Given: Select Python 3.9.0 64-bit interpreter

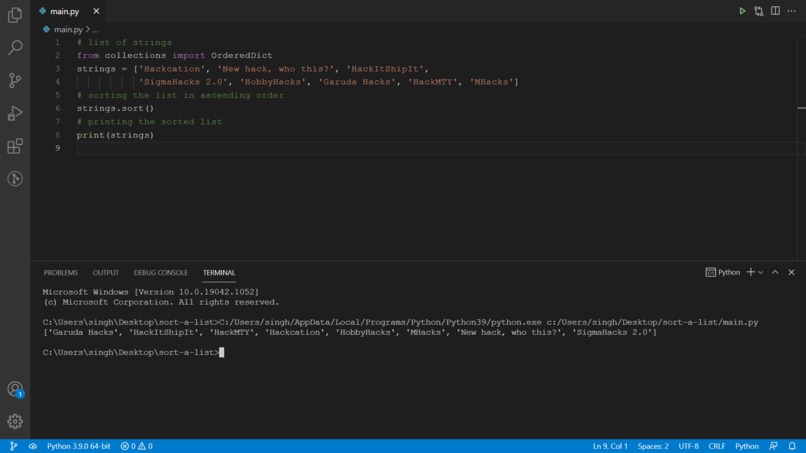Looking at the screenshot, I should (x=79, y=446).
